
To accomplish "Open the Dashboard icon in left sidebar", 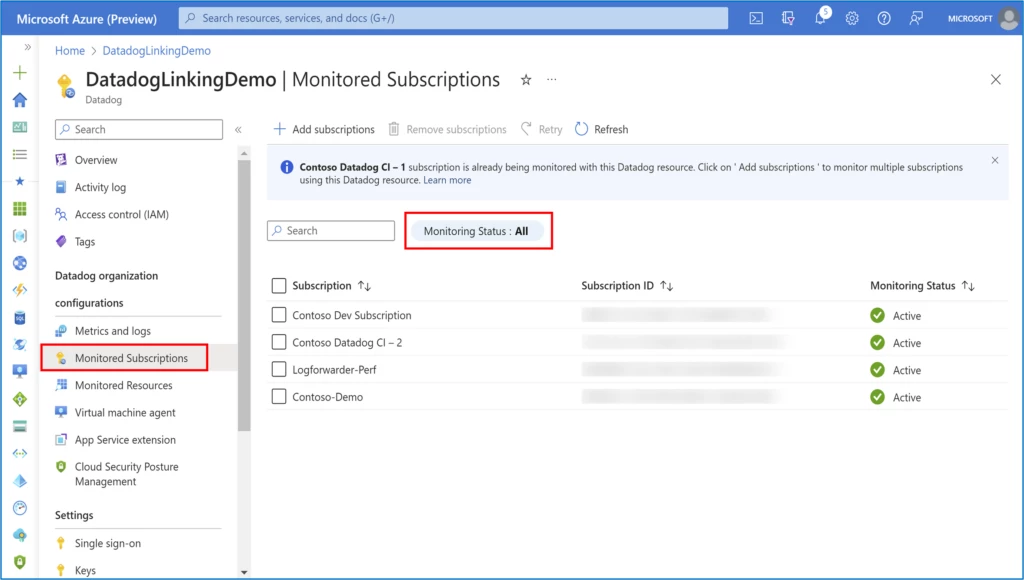I will pyautogui.click(x=20, y=127).
